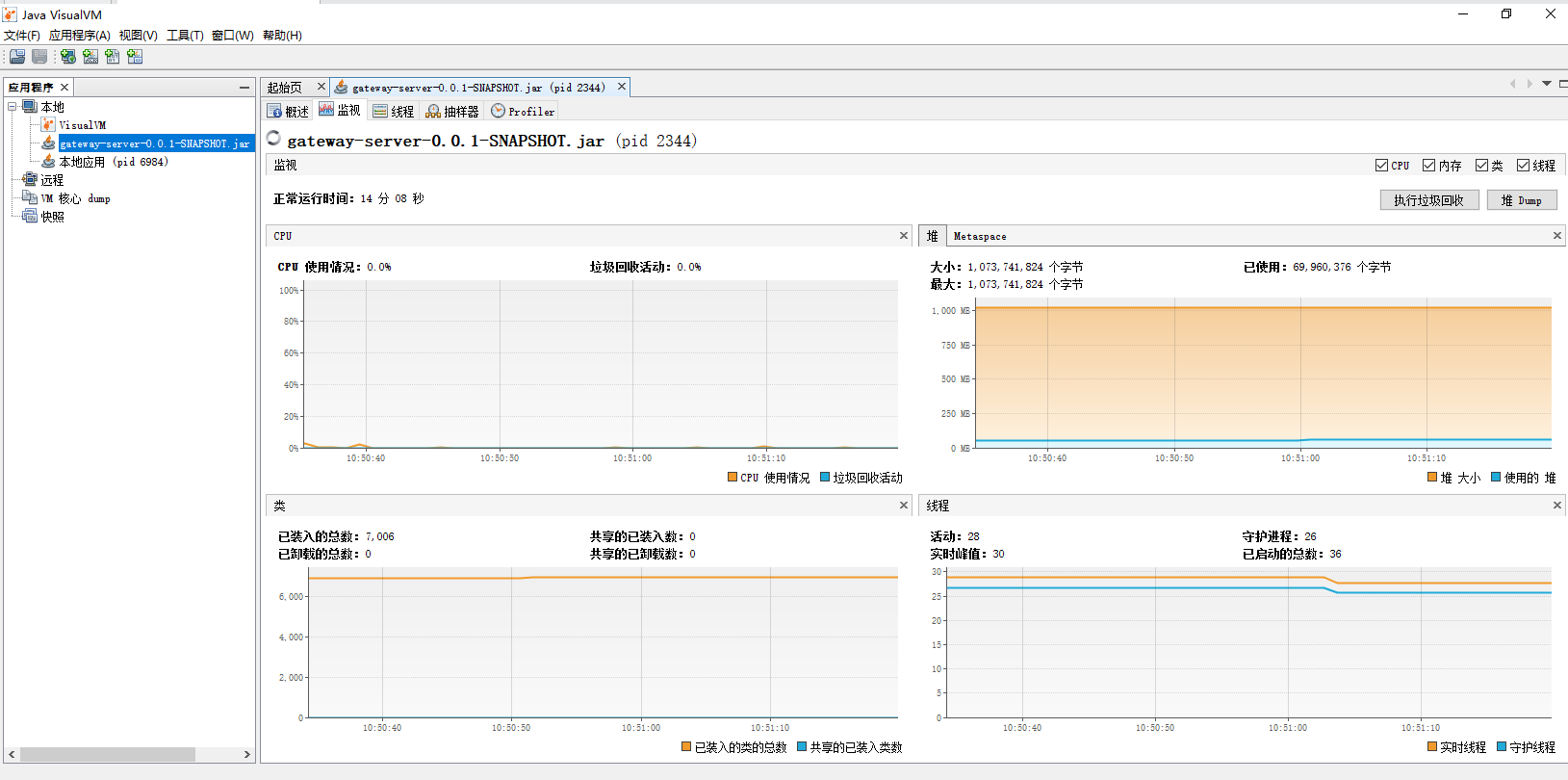Collapse the 本地 tree node

coord(13,107)
